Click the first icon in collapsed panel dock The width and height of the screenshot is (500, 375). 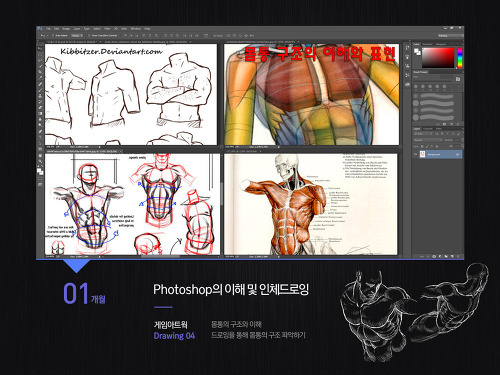(407, 48)
